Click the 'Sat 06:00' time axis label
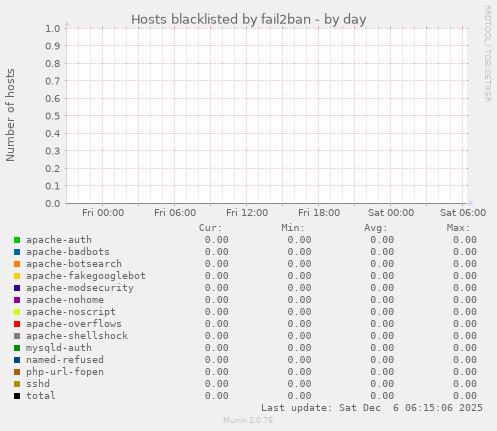The image size is (497, 431). tap(463, 213)
